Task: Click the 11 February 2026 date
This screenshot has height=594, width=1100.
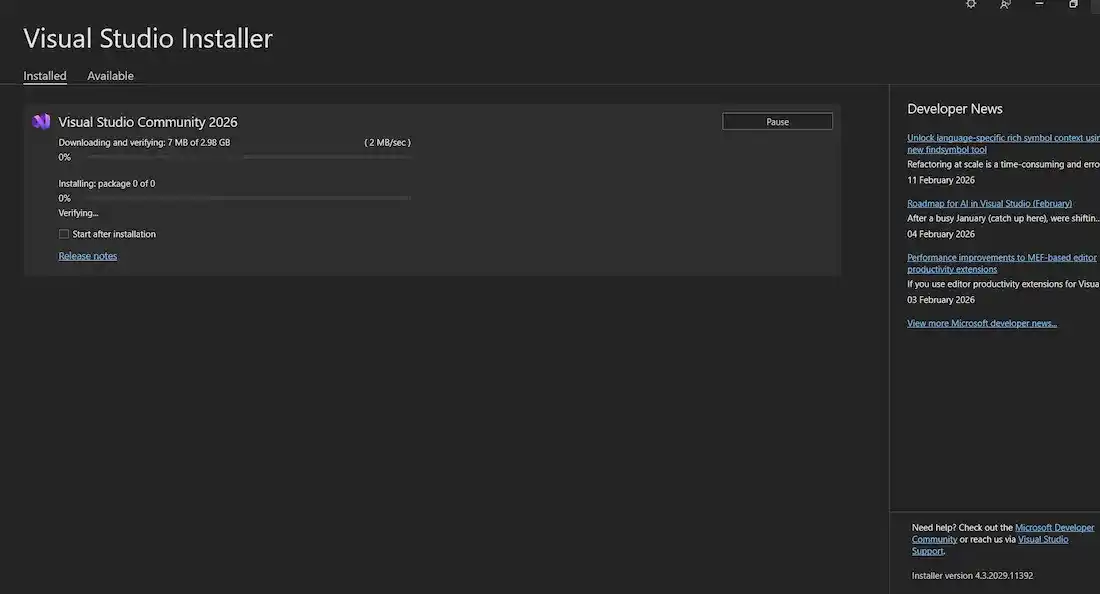Action: click(941, 180)
